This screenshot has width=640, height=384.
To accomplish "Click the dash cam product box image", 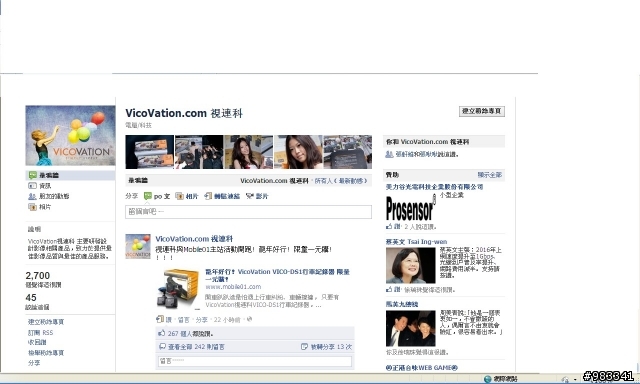I will [x=178, y=289].
